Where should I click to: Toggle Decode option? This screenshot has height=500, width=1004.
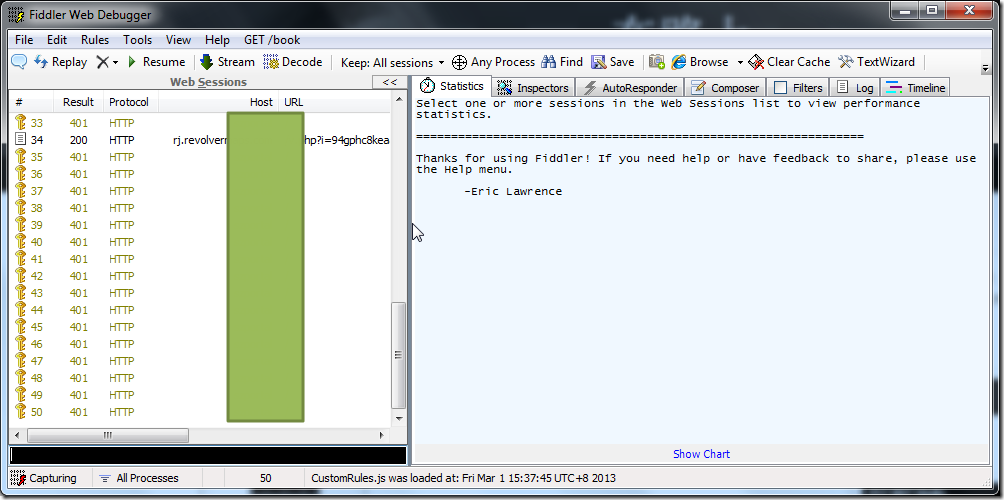coord(293,62)
